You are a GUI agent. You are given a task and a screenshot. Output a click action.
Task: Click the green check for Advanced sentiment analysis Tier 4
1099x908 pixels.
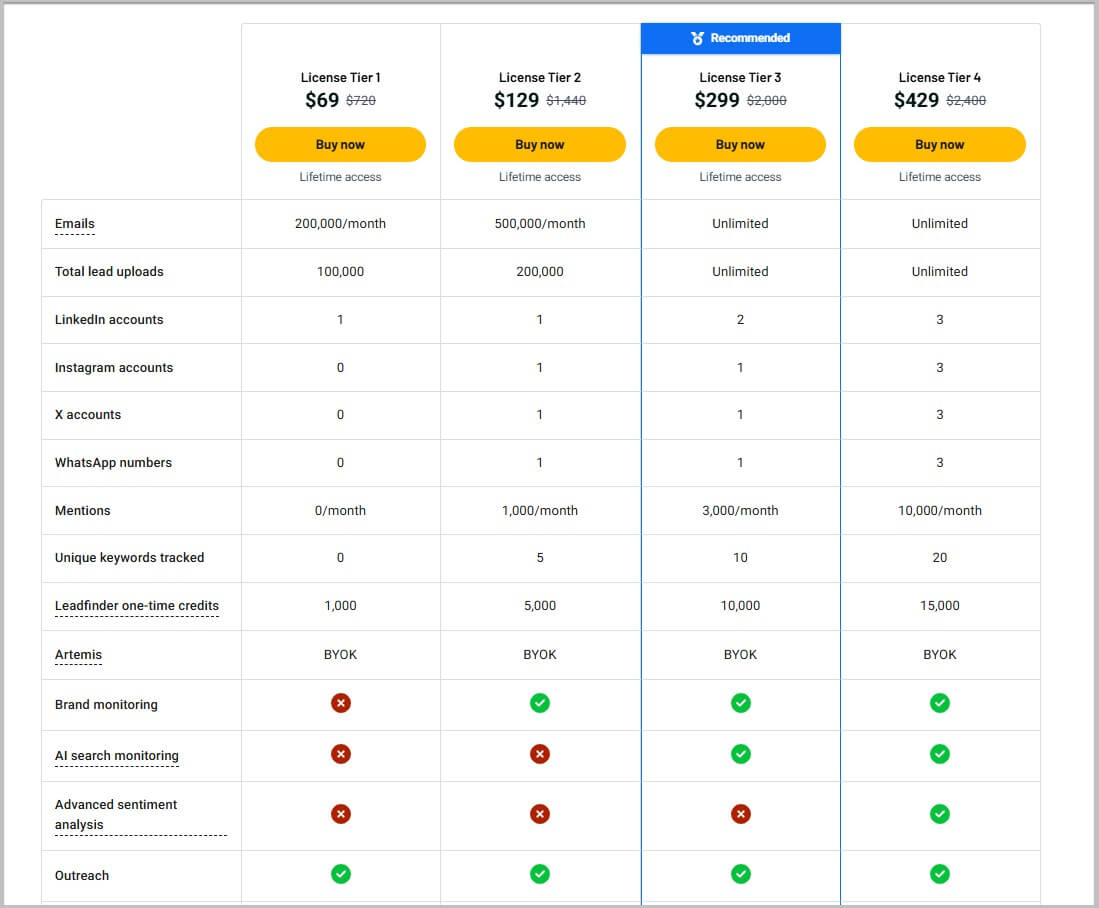click(x=939, y=814)
